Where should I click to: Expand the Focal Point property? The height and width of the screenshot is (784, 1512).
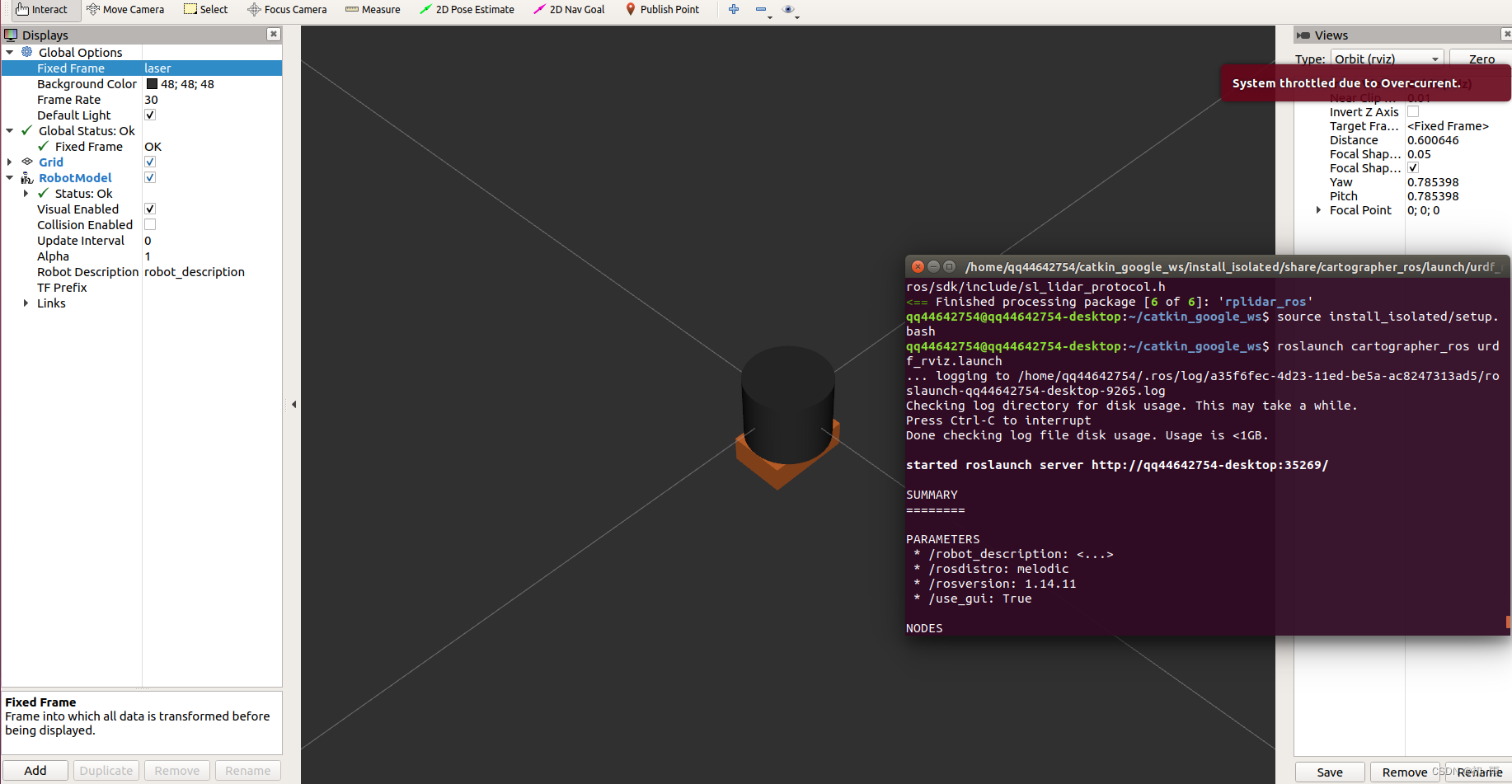(1318, 209)
